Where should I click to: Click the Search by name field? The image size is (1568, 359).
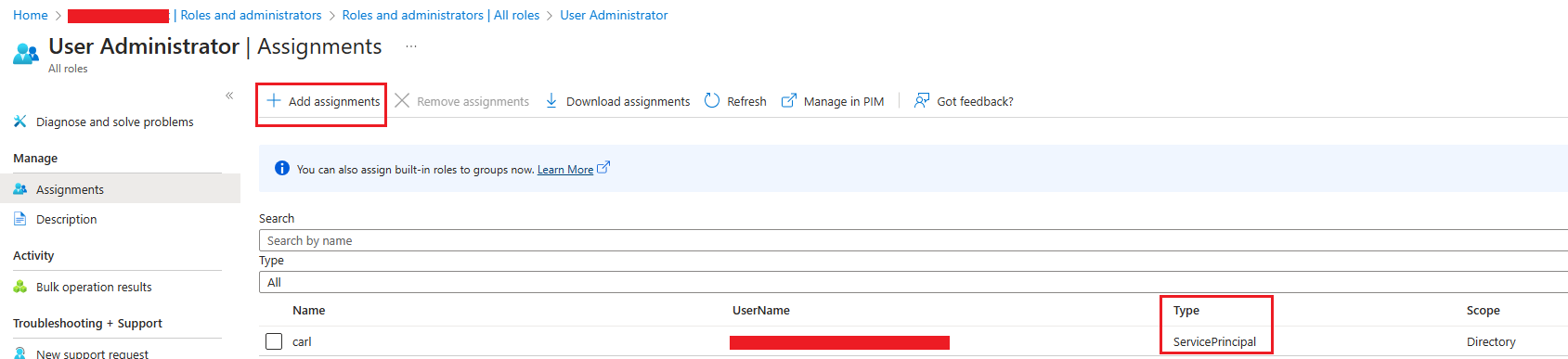click(x=913, y=240)
